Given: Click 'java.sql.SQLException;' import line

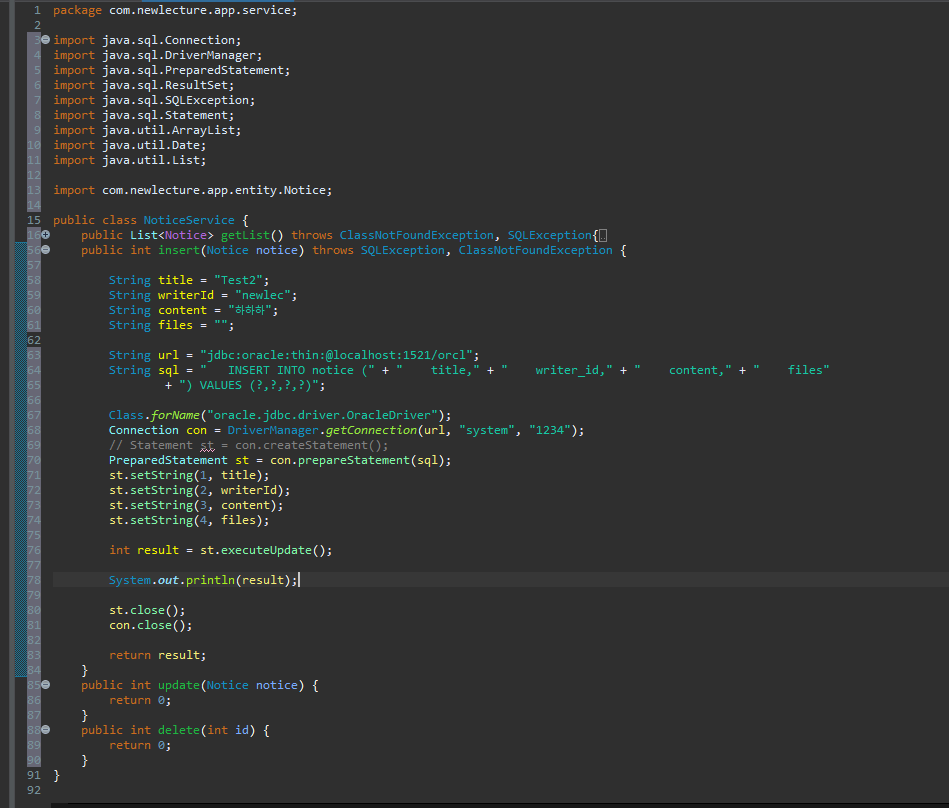Looking at the screenshot, I should pyautogui.click(x=178, y=100).
